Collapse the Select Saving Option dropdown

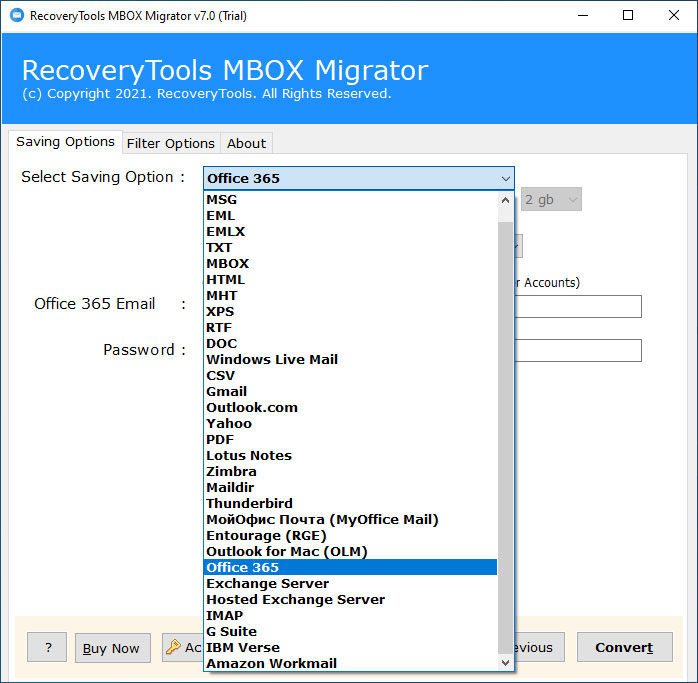505,179
